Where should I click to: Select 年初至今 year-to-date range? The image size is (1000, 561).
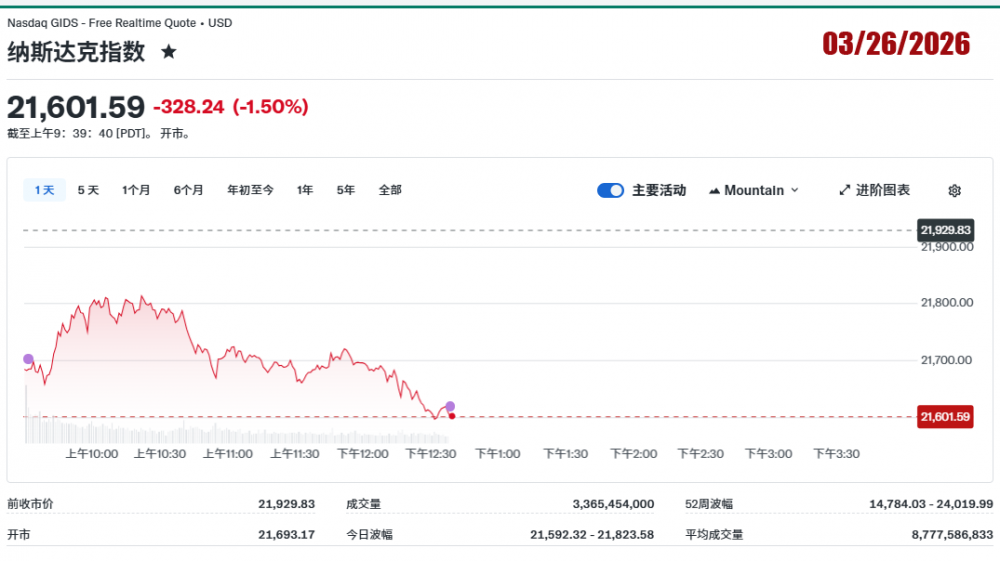coord(250,190)
